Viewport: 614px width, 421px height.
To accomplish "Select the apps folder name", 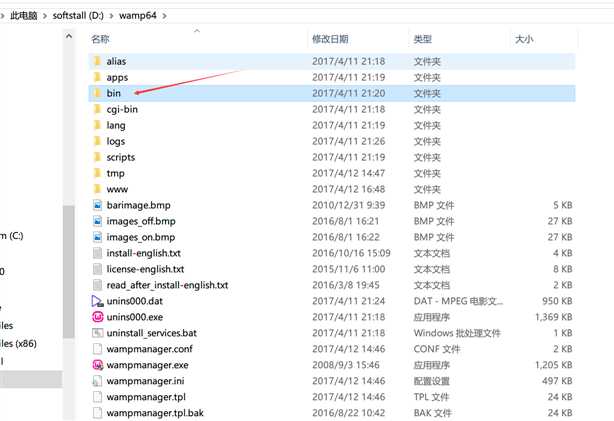I will click(x=117, y=78).
